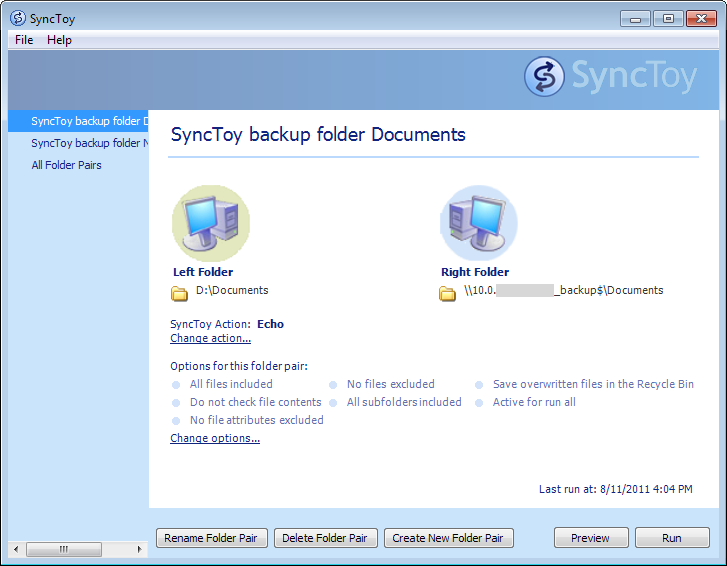727x566 pixels.
Task: Click the sidebar scrollbar right arrow
Action: click(140, 549)
